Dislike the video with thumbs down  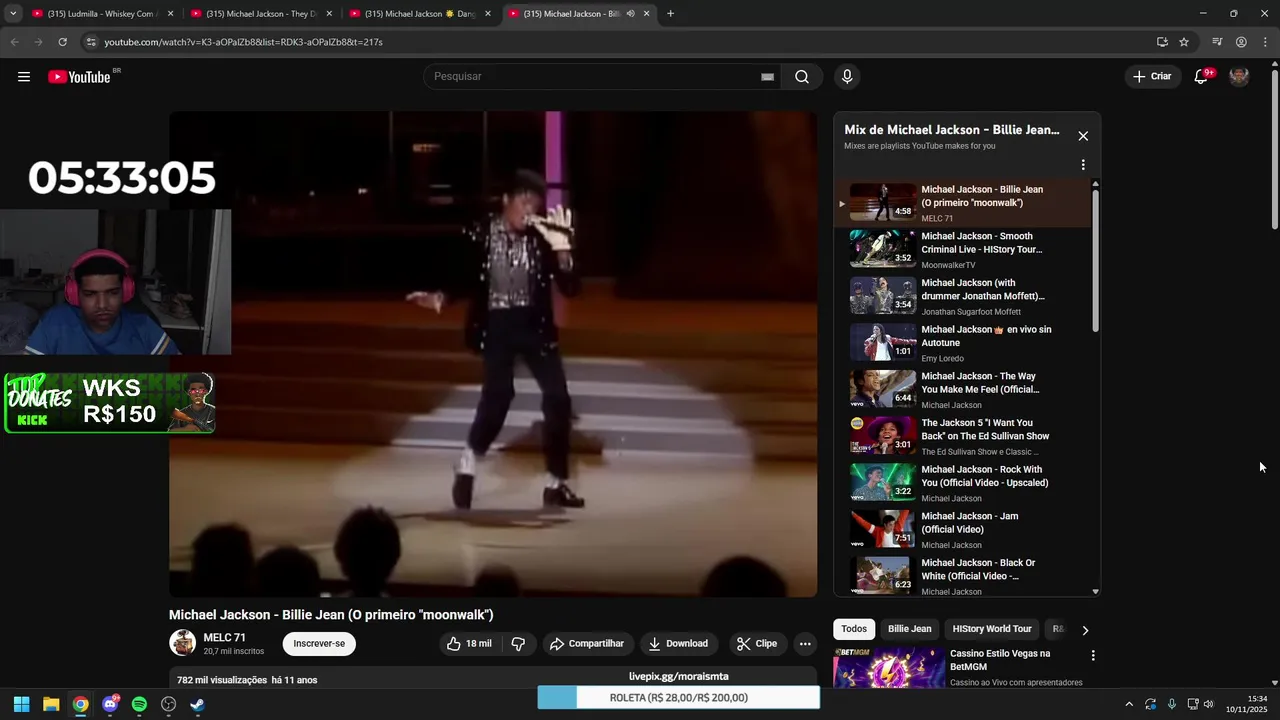tap(518, 644)
